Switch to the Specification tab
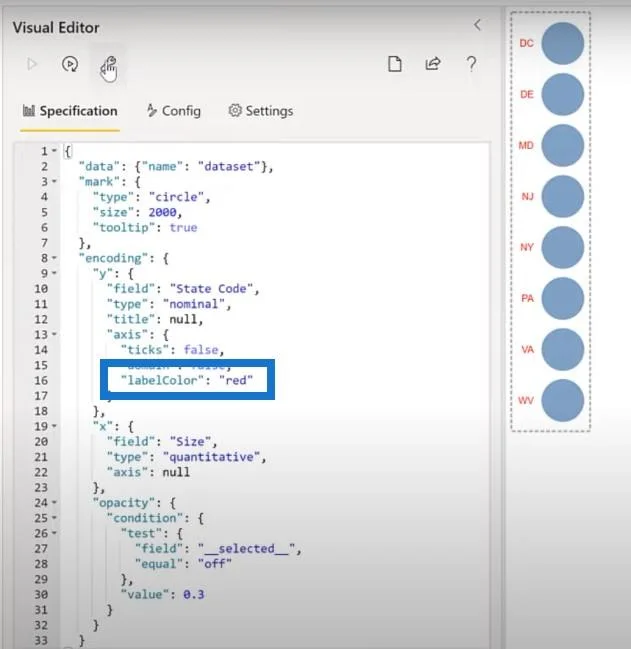The height and width of the screenshot is (649, 631). (70, 111)
